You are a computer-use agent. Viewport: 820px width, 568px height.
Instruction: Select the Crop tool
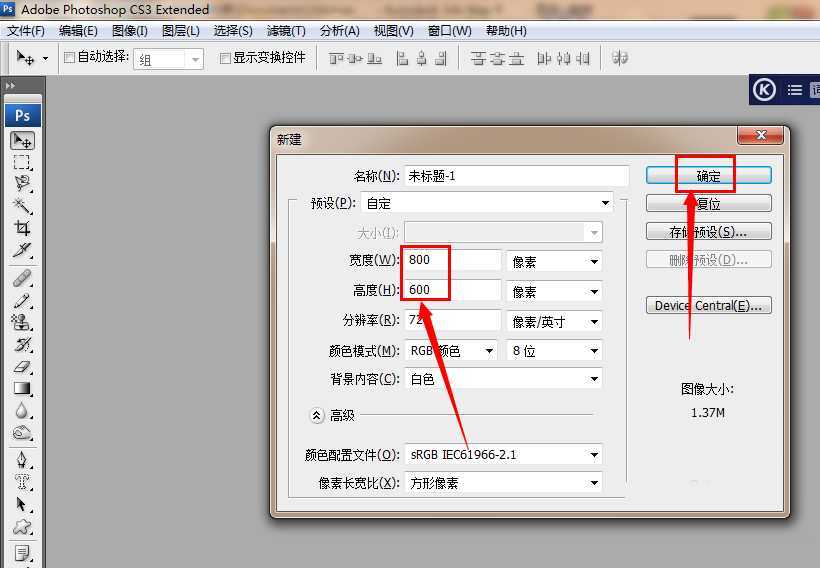click(x=22, y=228)
